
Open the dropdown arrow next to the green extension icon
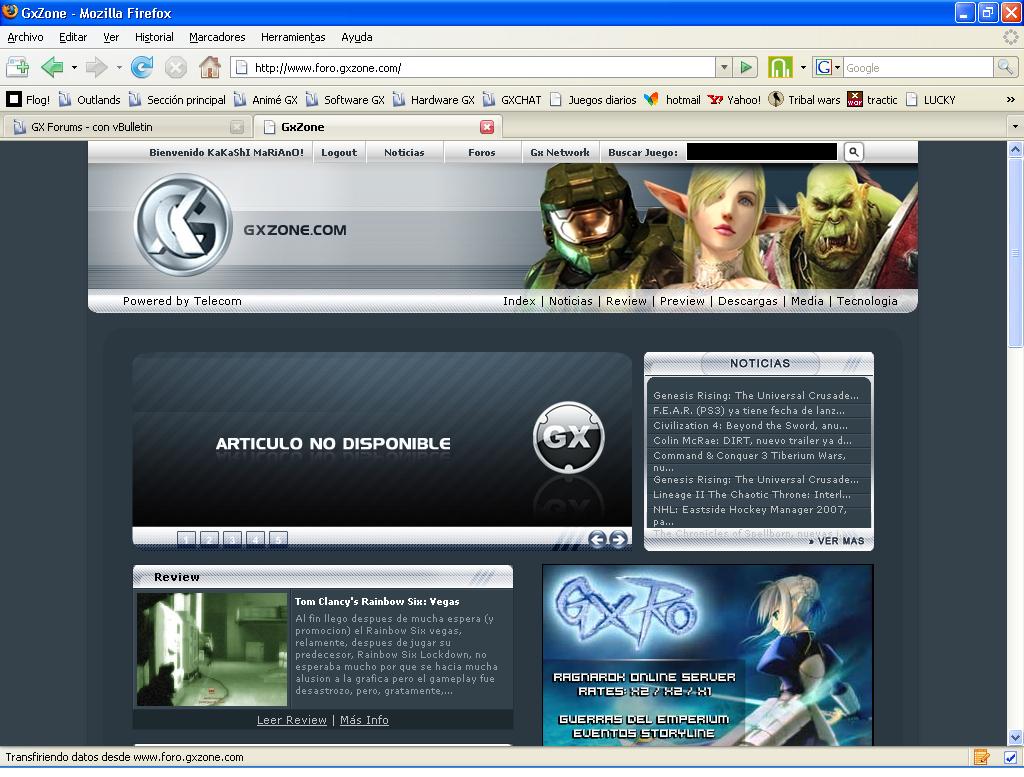coord(803,67)
